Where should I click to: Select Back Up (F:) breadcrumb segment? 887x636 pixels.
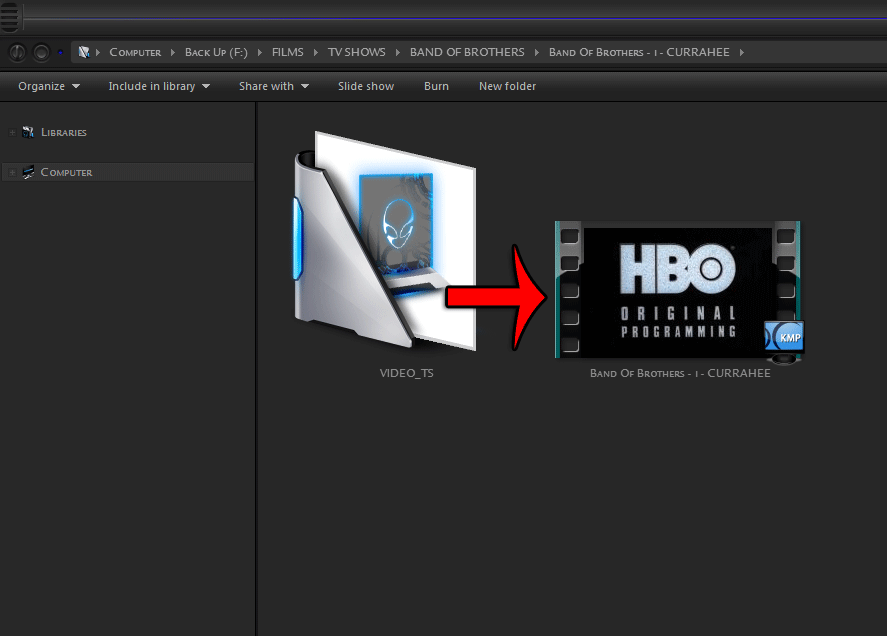point(216,52)
